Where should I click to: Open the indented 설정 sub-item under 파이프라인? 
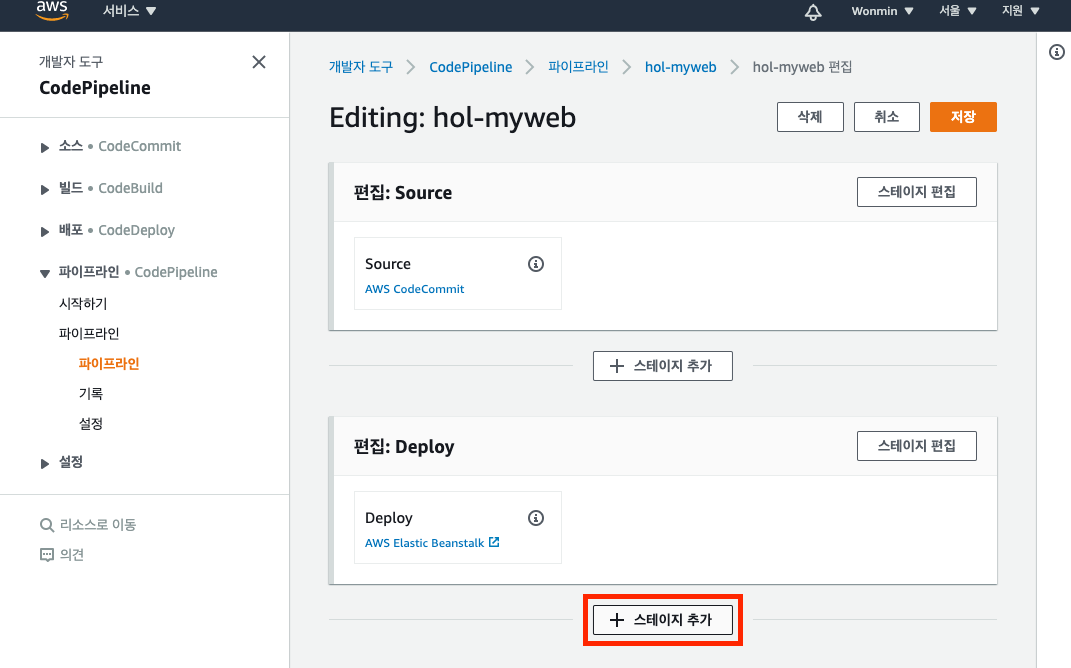pyautogui.click(x=91, y=423)
